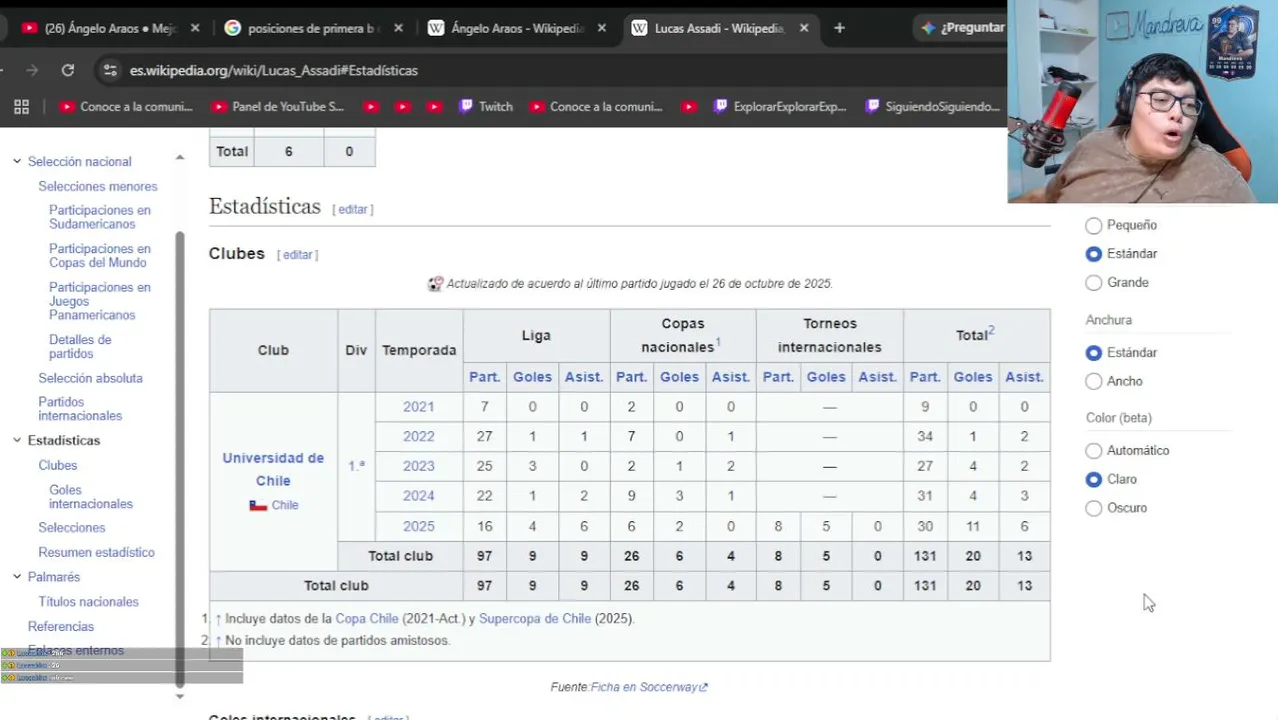1278x720 pixels.
Task: Select Automático color option
Action: (x=1094, y=451)
